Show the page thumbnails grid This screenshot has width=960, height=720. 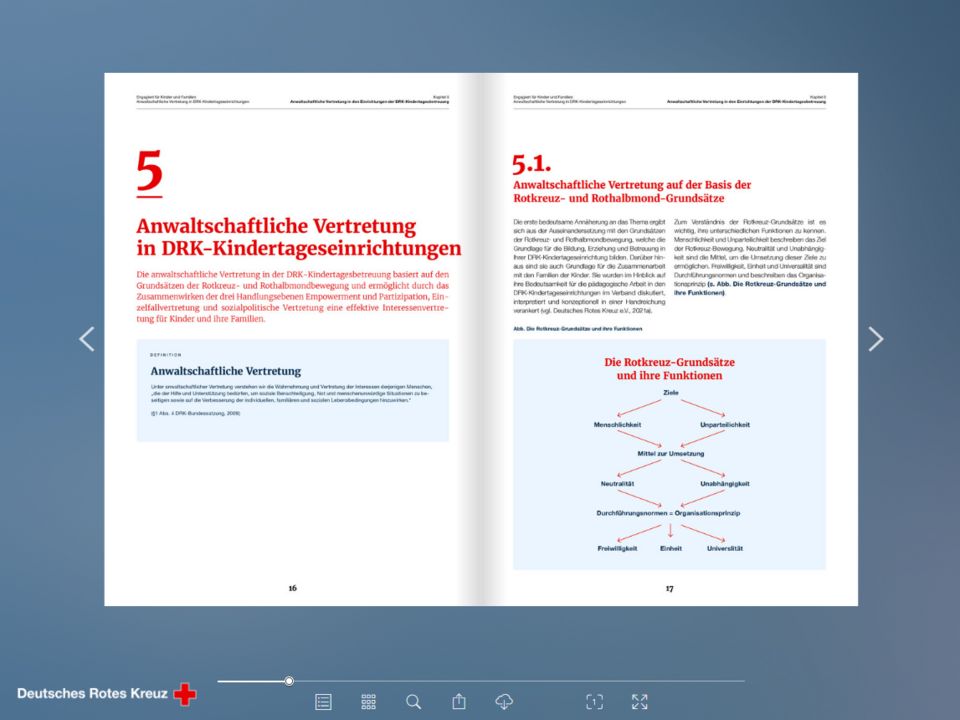coord(369,702)
